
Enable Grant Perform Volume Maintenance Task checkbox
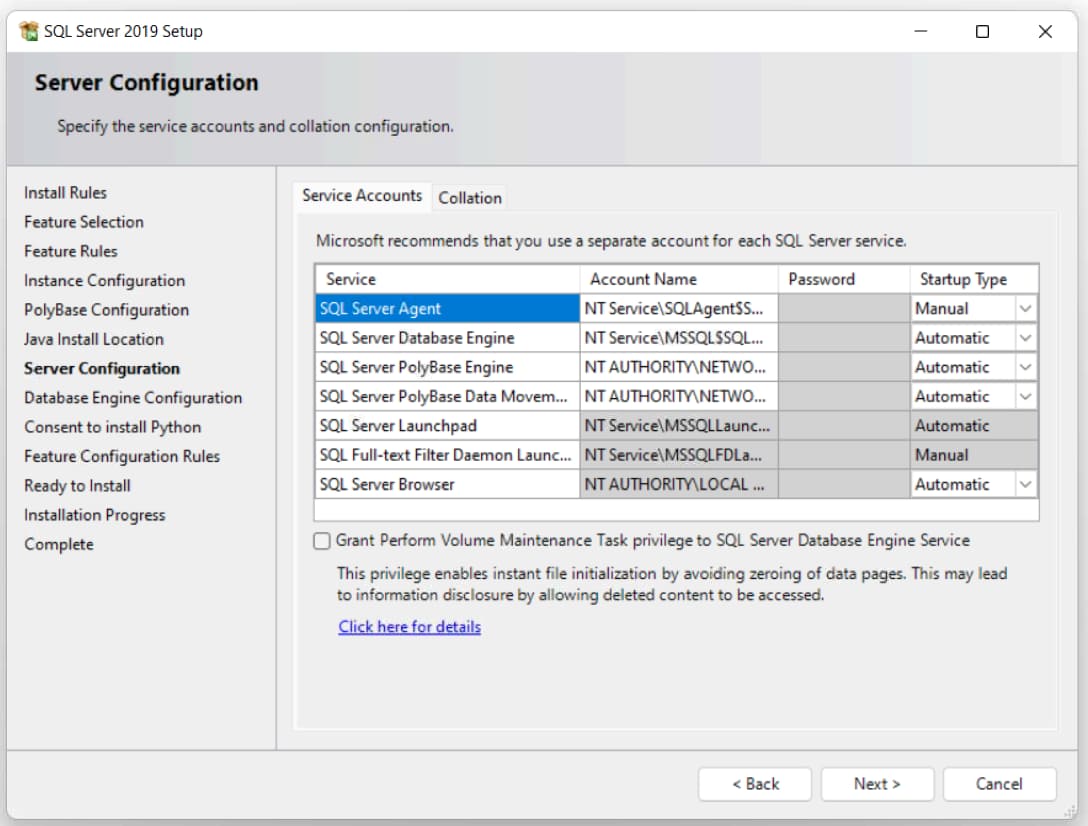[x=322, y=541]
